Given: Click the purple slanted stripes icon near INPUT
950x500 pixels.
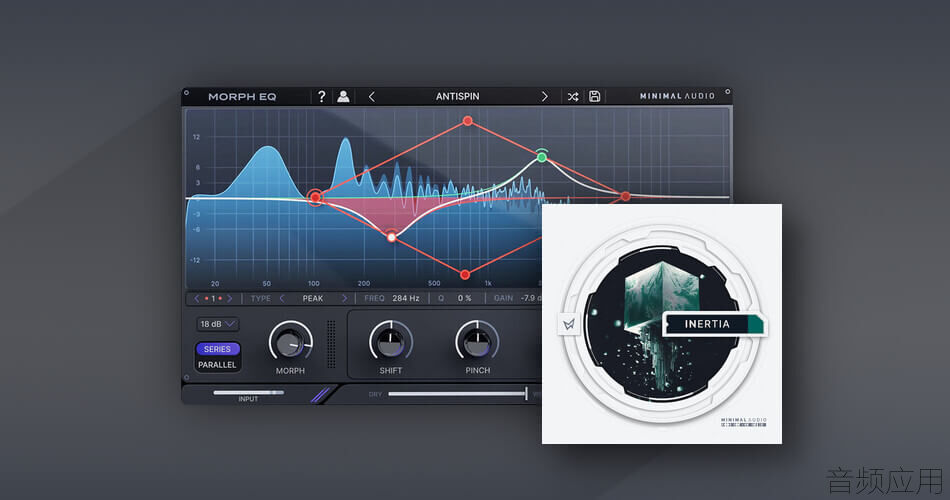Looking at the screenshot, I should tap(320, 395).
